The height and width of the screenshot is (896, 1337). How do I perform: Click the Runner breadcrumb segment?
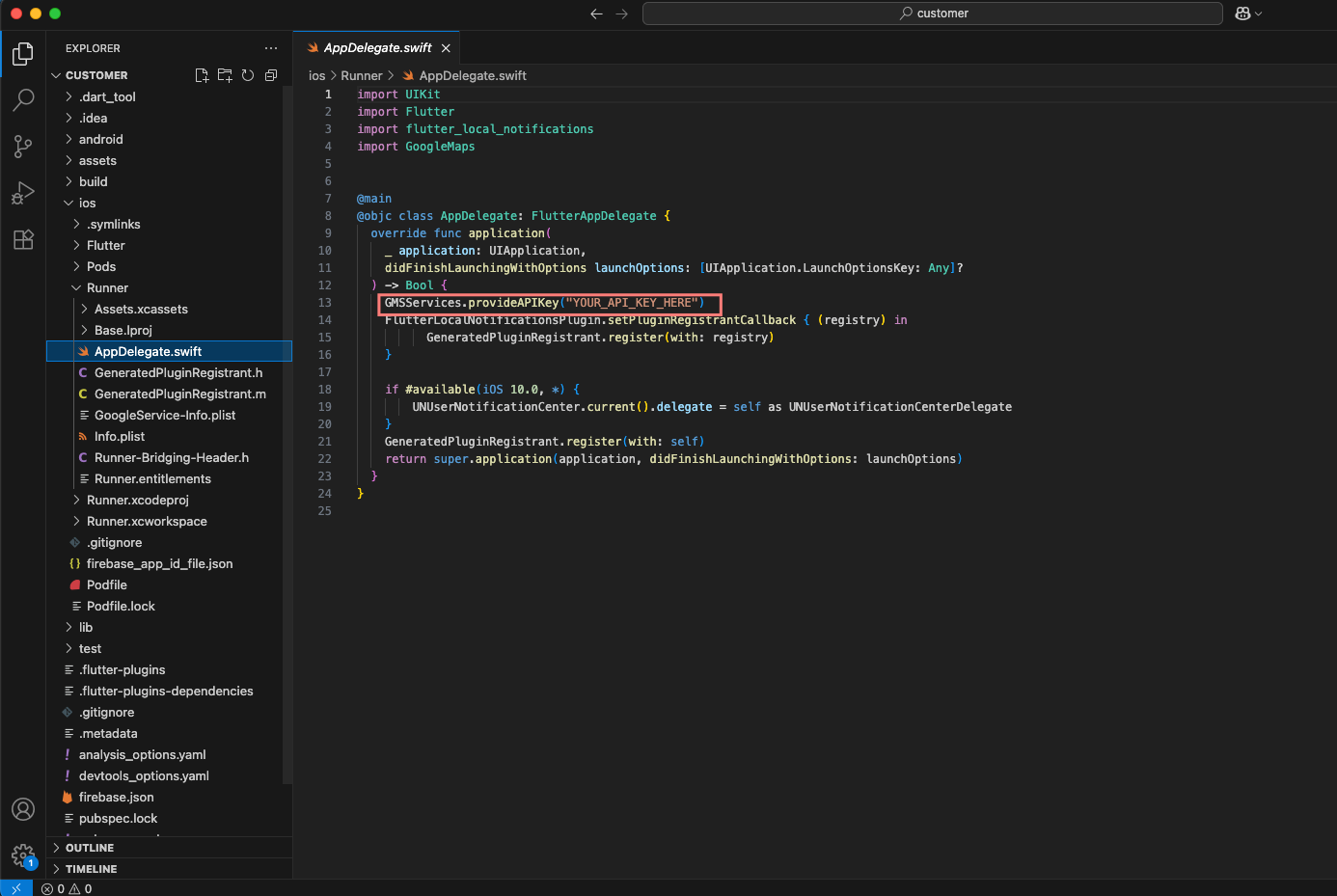click(361, 76)
